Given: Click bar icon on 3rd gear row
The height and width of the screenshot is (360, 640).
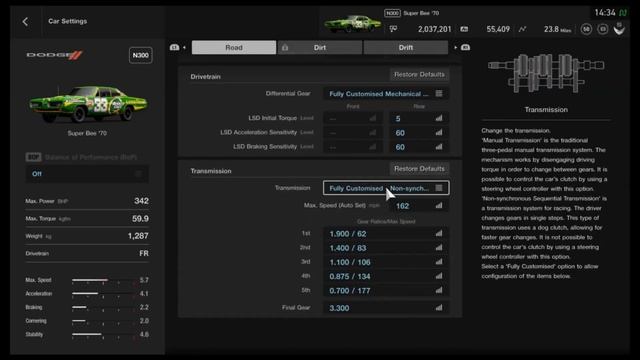Looking at the screenshot, I should [439, 262].
